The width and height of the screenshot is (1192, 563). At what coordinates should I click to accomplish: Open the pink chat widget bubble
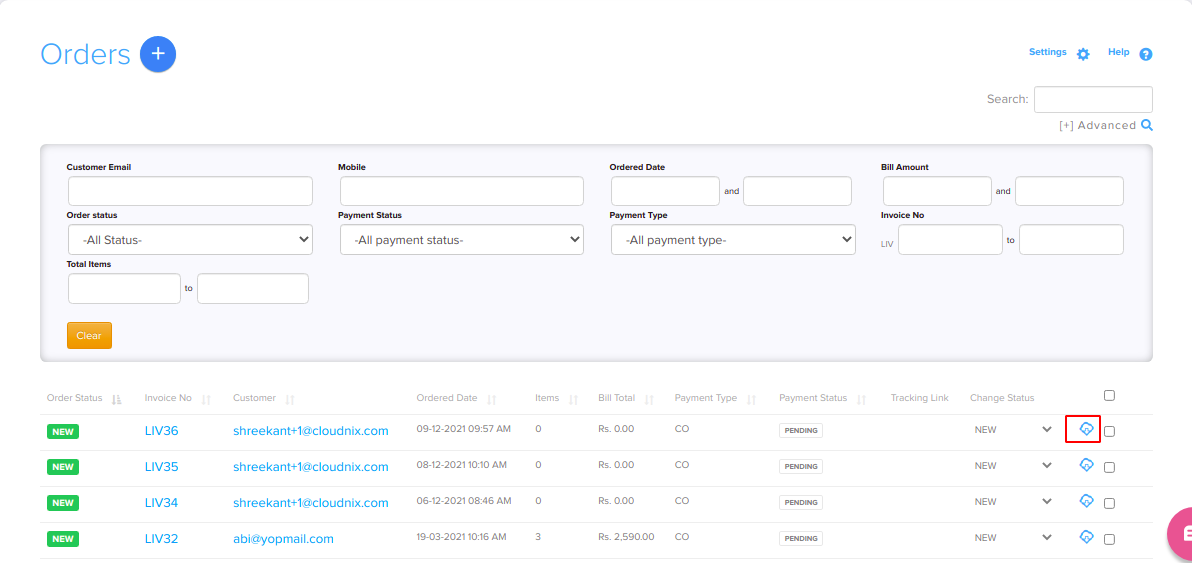(x=1180, y=533)
